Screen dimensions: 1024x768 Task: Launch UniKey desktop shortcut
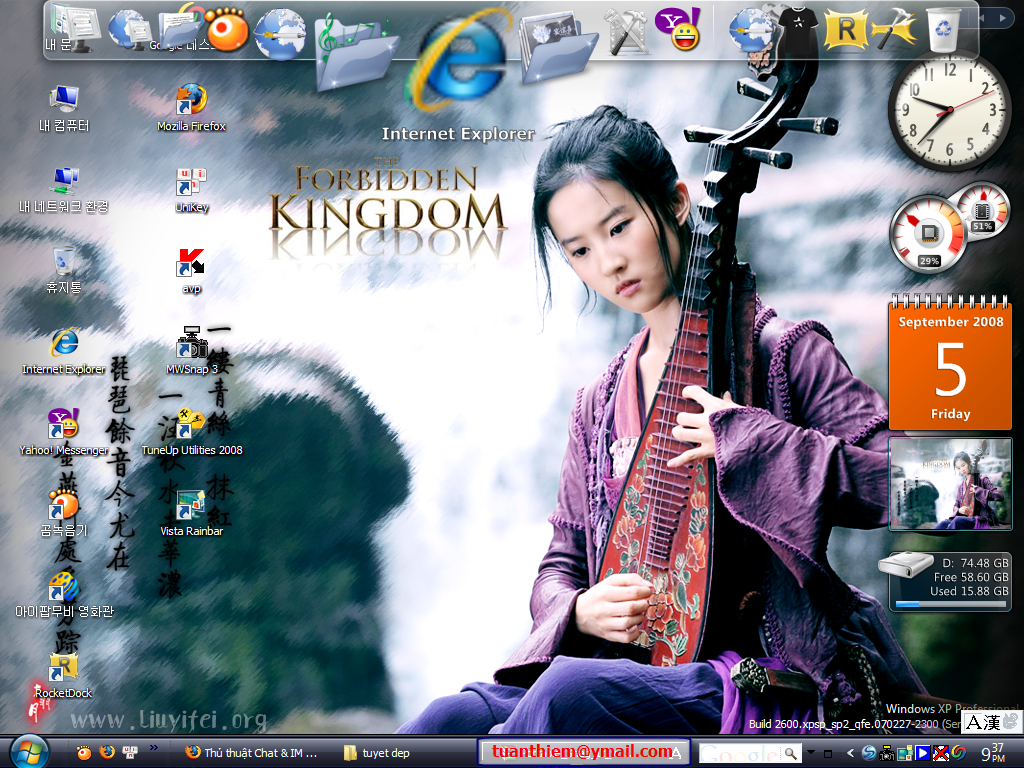pyautogui.click(x=191, y=190)
